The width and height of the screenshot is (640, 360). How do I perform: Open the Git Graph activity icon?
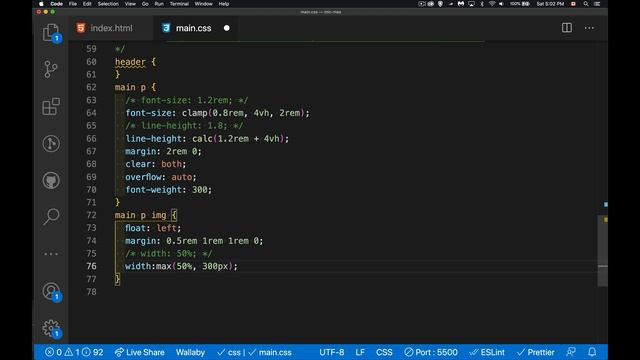51,144
